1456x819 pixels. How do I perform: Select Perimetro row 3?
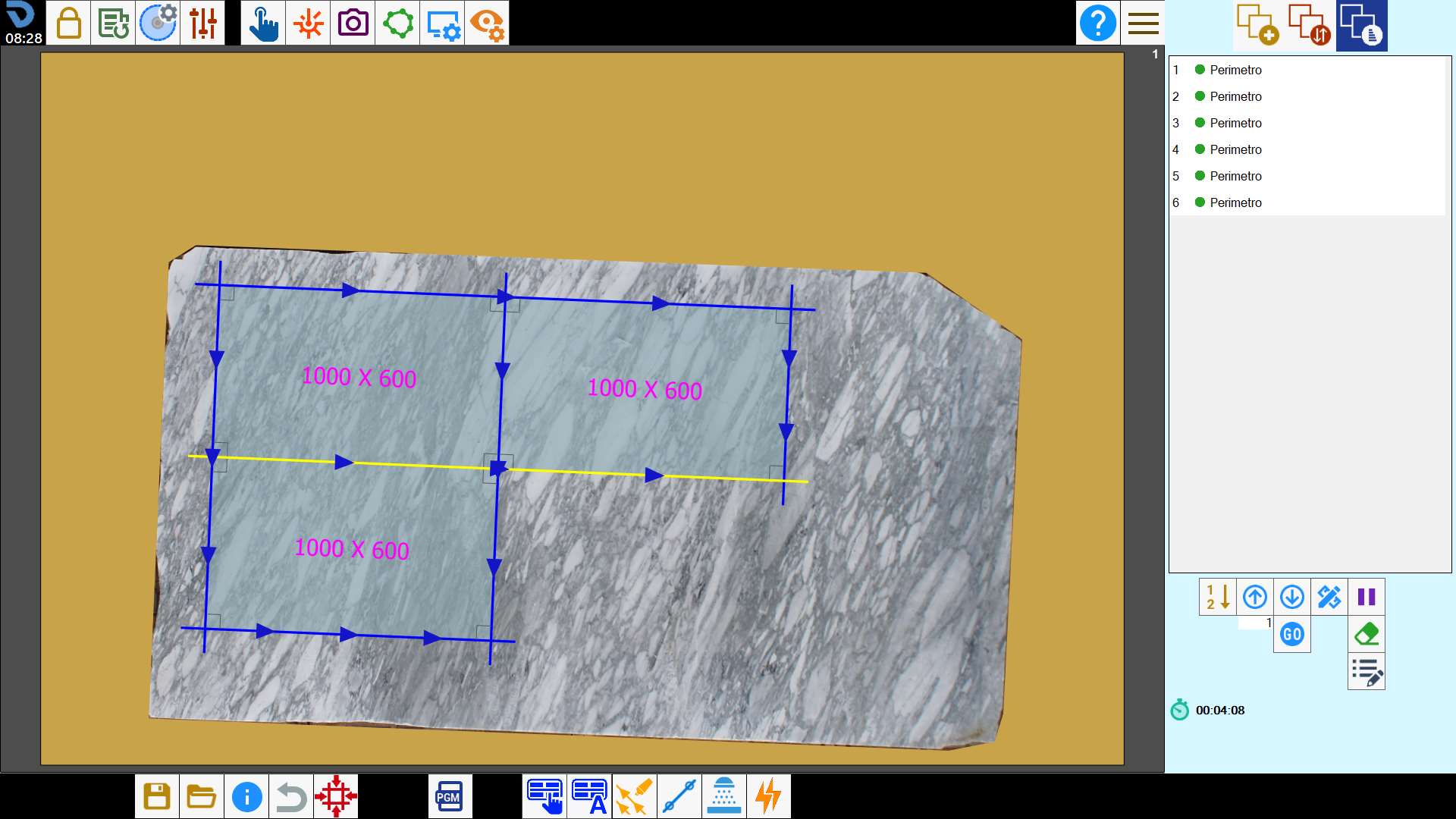click(x=1307, y=123)
